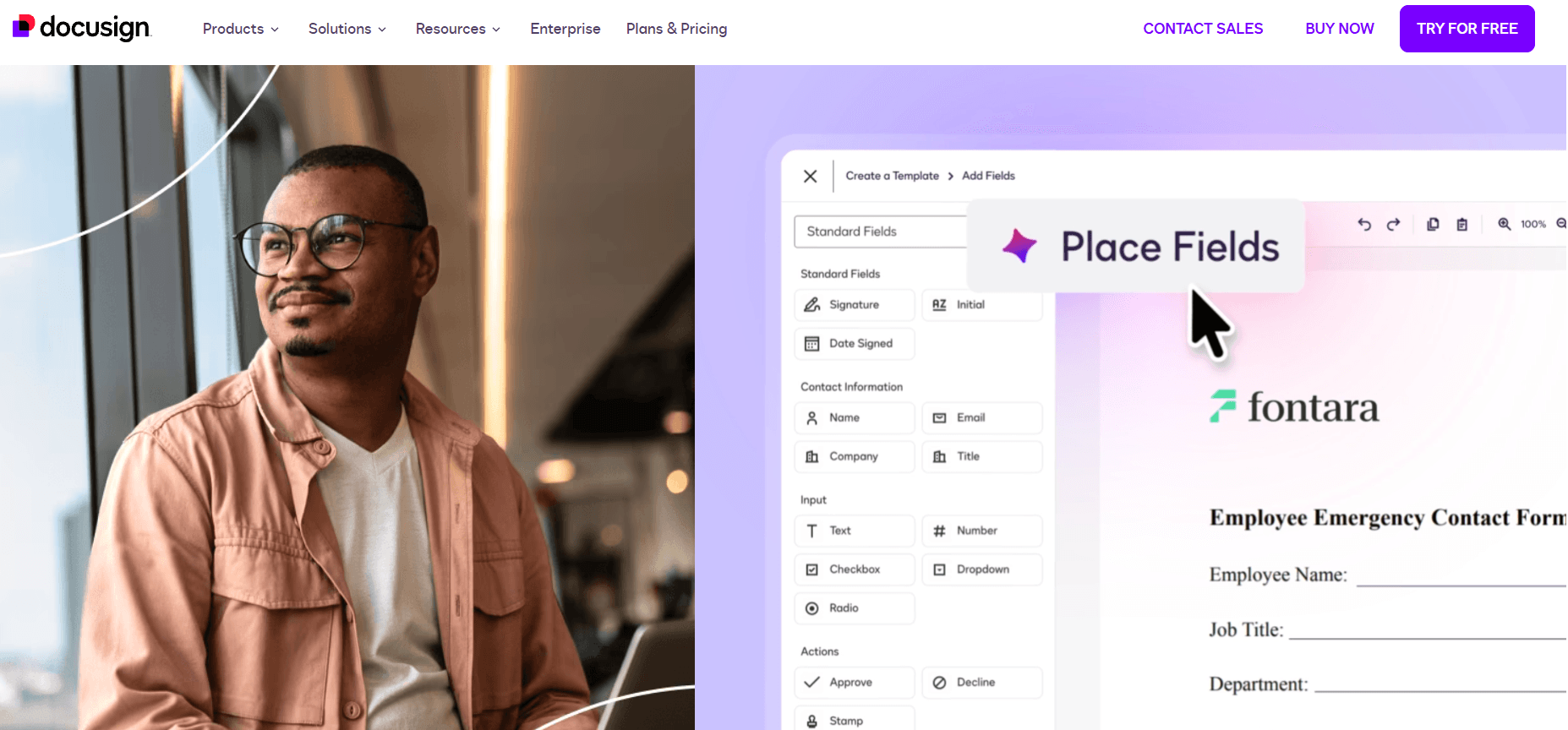Click the fontara logo in document

pos(1294,407)
